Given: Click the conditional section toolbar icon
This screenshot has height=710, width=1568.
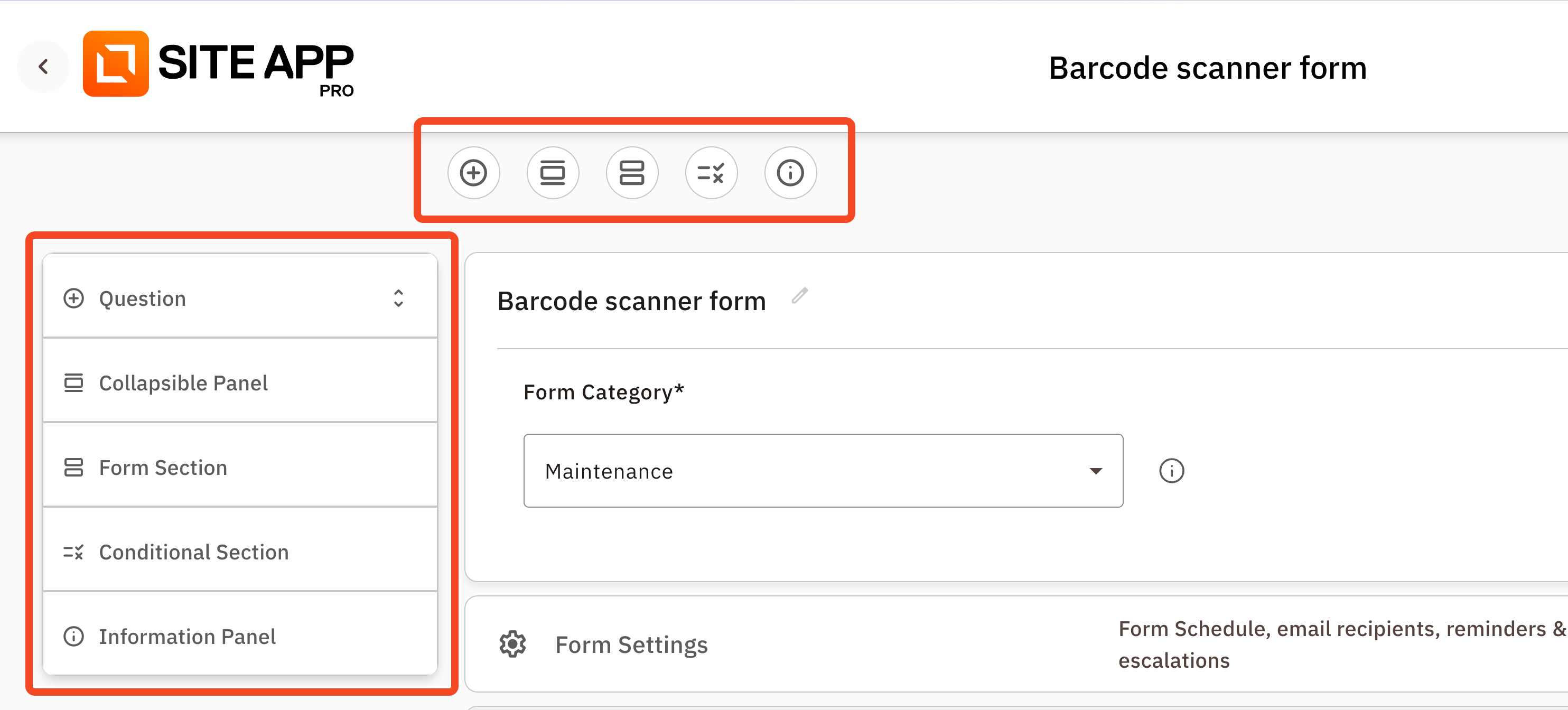Looking at the screenshot, I should point(711,173).
